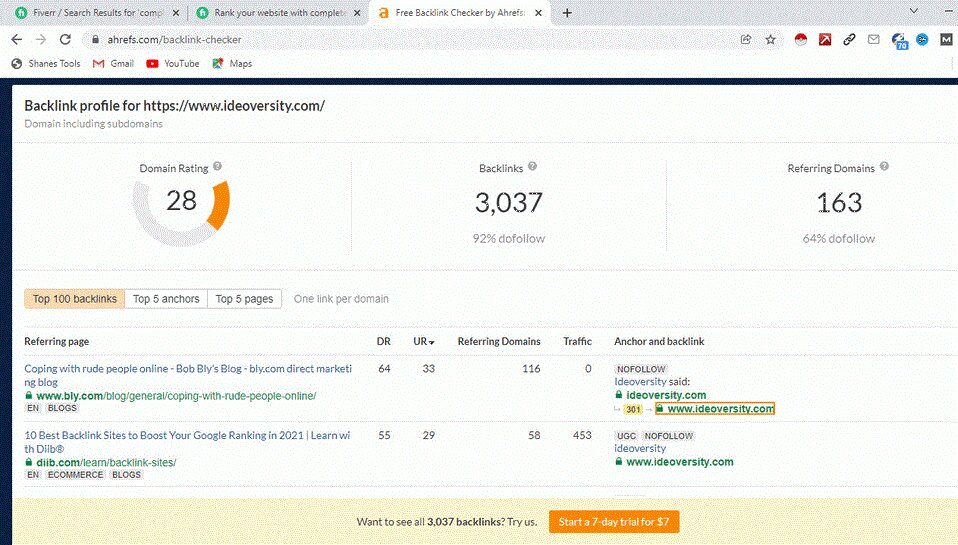The image size is (958, 545).
Task: Open a new browser tab with plus icon
Action: [x=568, y=13]
